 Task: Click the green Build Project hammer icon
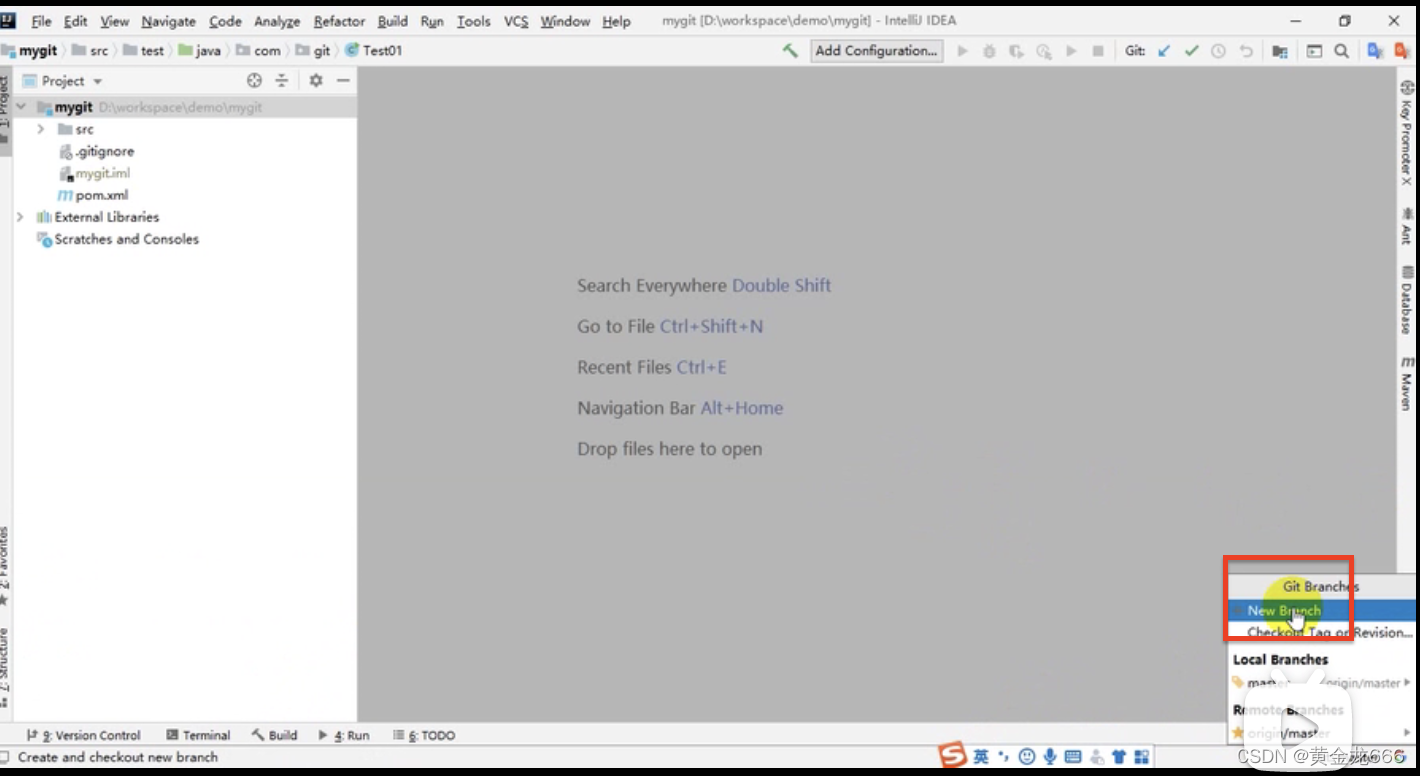coord(790,50)
